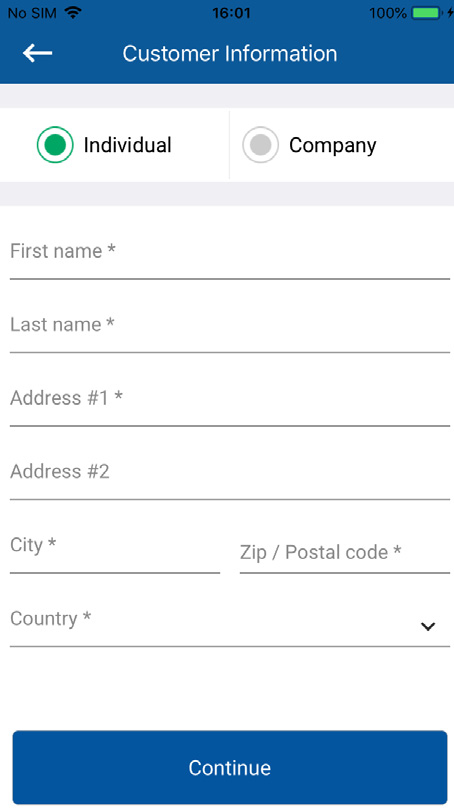Tap the back arrow icon

point(37,53)
